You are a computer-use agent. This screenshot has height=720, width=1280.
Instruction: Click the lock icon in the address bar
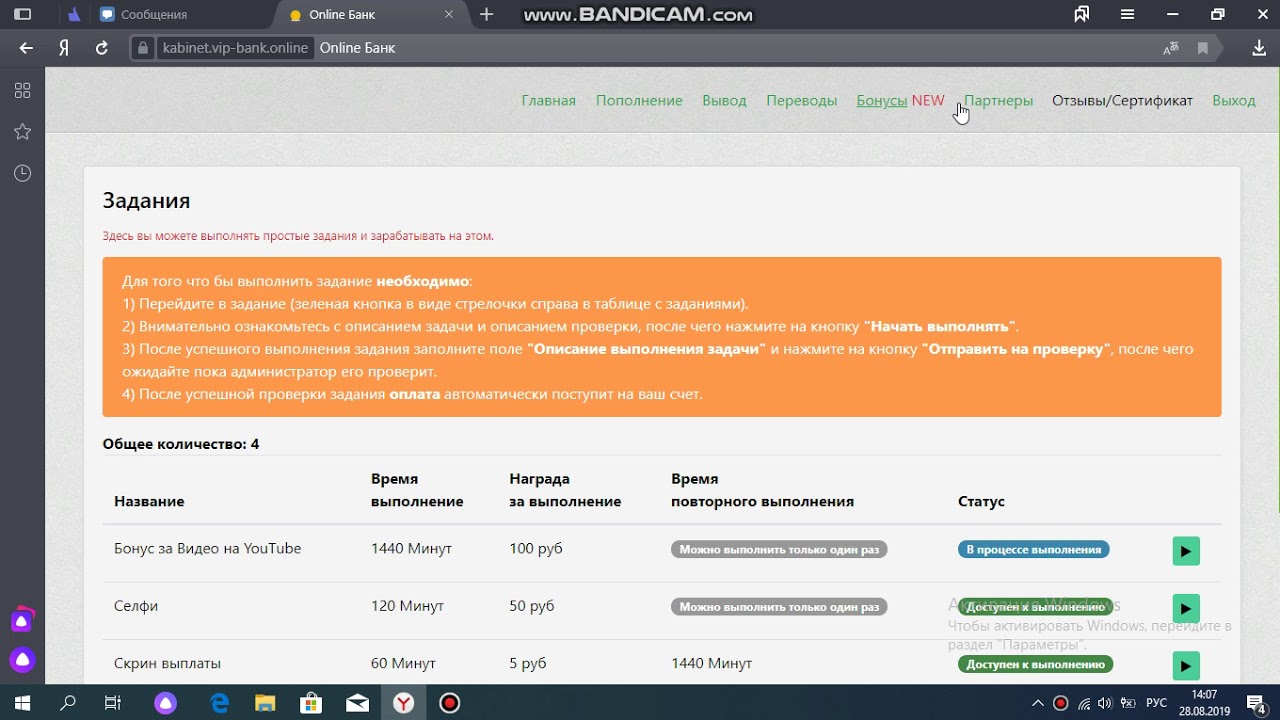(144, 48)
